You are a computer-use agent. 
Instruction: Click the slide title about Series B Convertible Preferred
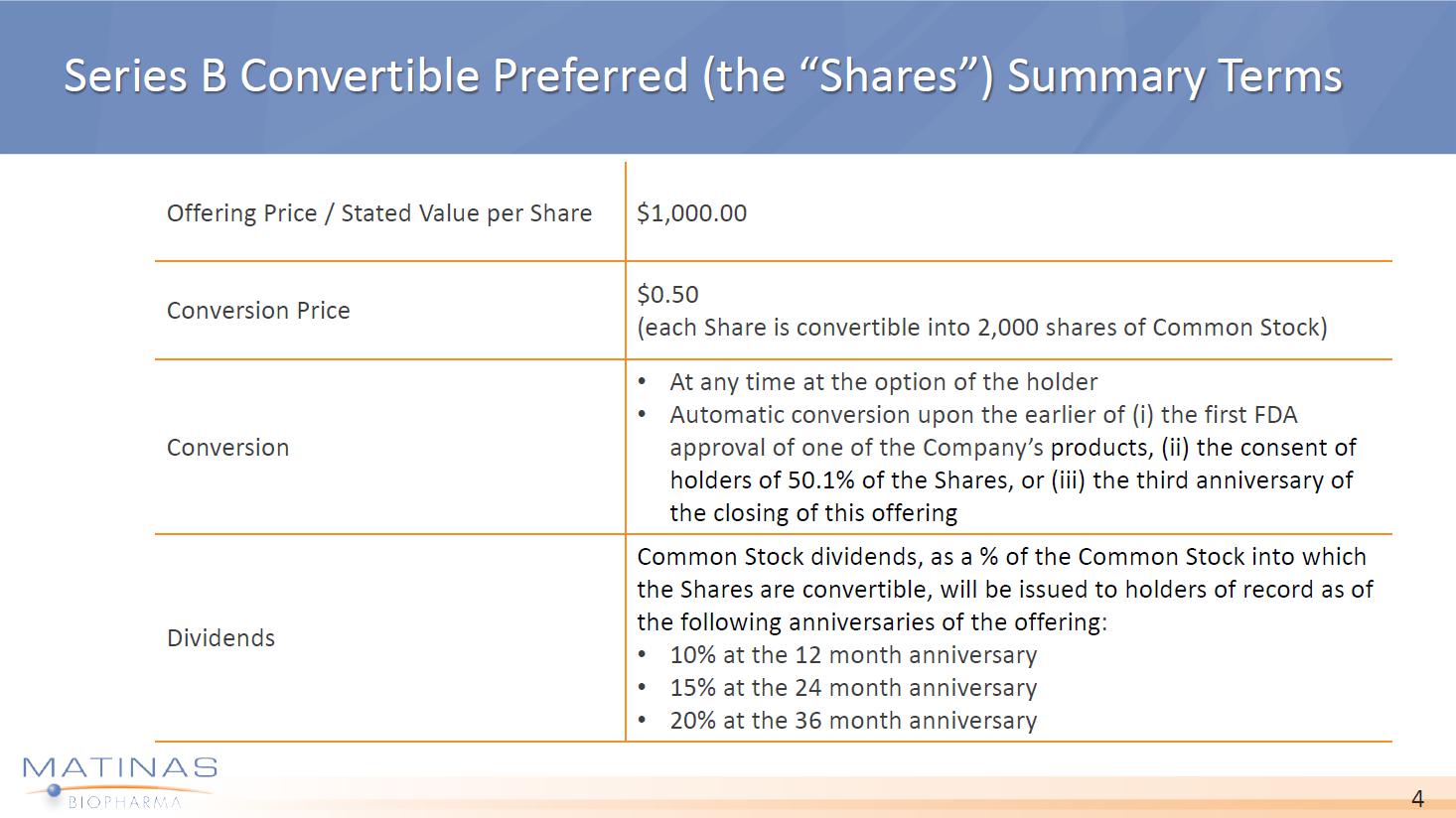tap(702, 75)
